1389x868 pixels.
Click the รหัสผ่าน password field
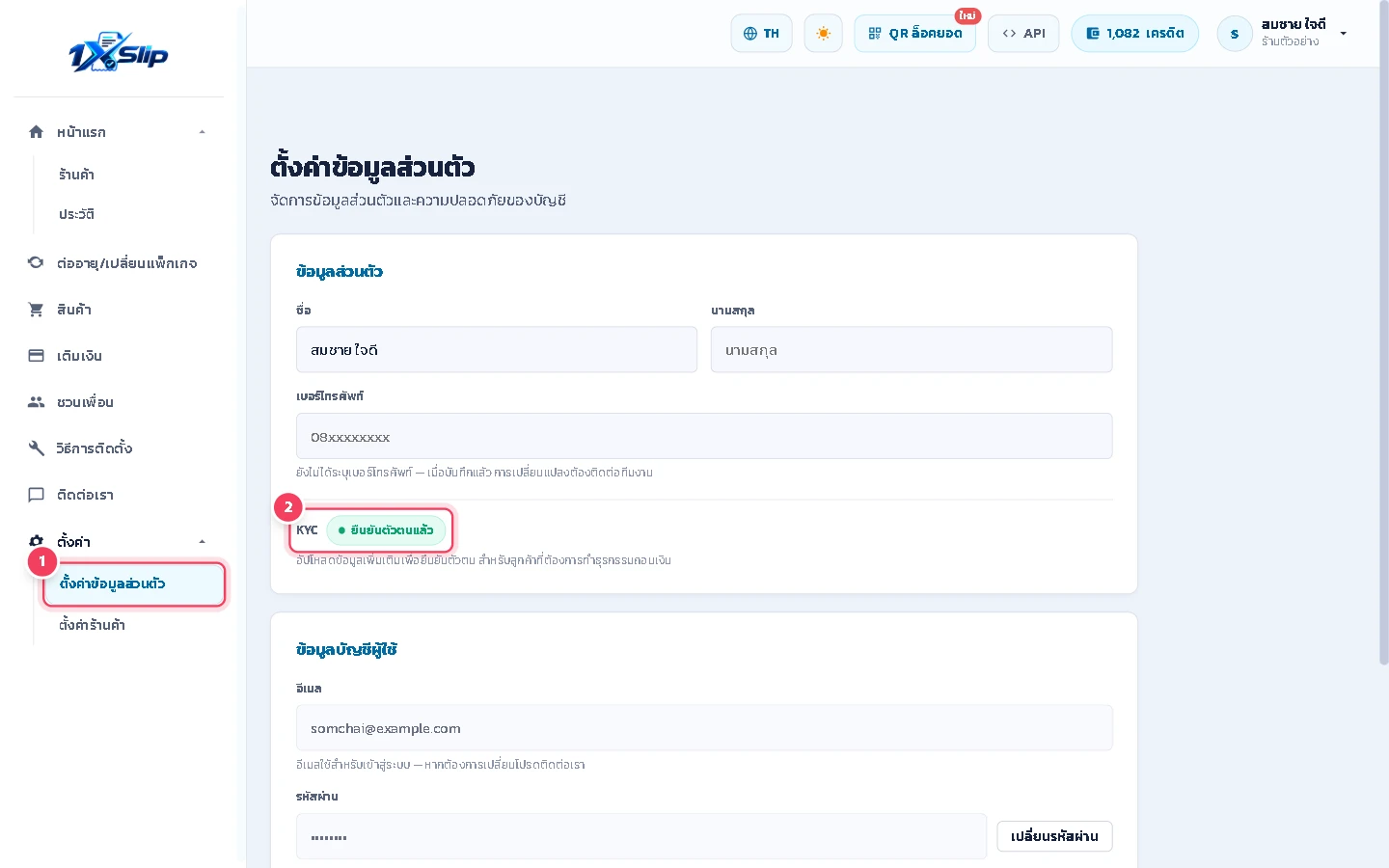pos(641,836)
